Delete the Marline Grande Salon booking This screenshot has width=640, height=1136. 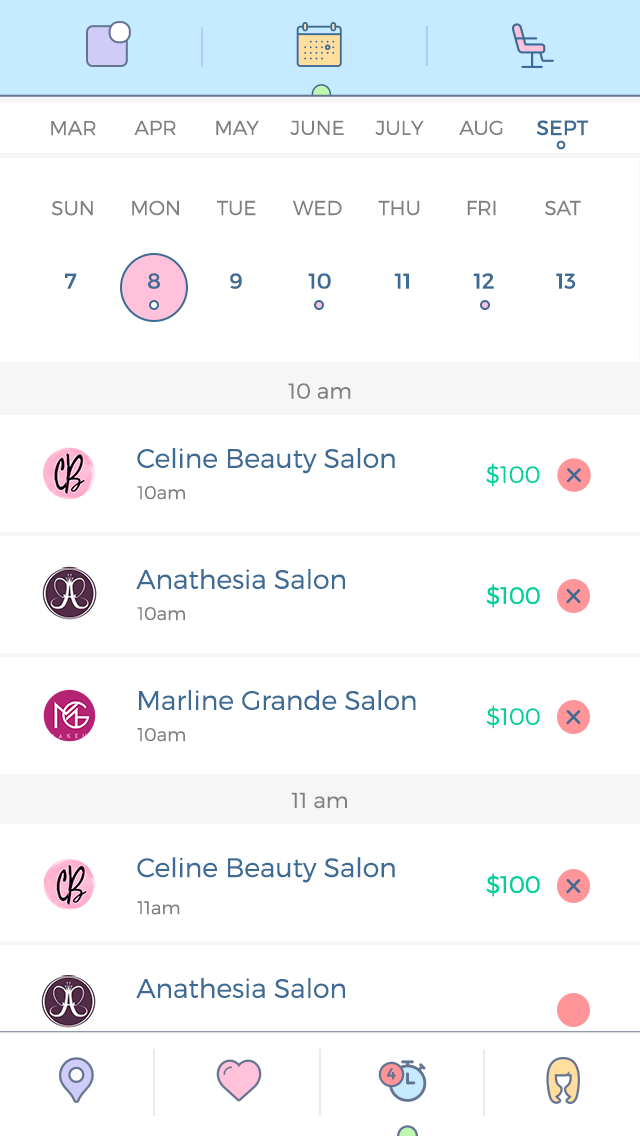tap(573, 717)
